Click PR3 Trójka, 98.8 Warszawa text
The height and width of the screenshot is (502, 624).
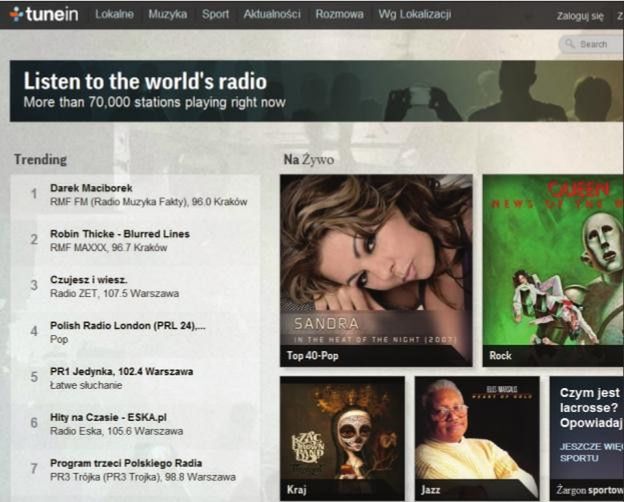pyautogui.click(x=143, y=477)
